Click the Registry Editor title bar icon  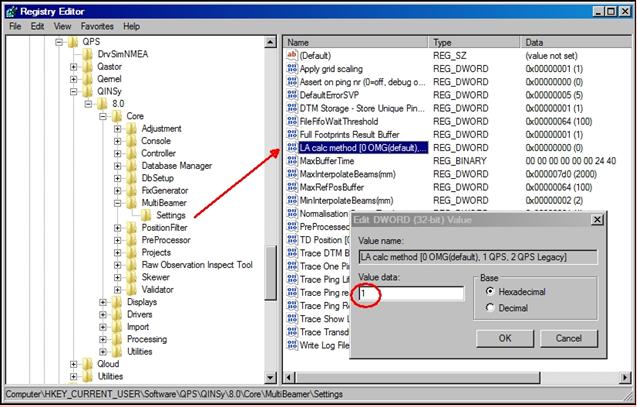(x=11, y=11)
